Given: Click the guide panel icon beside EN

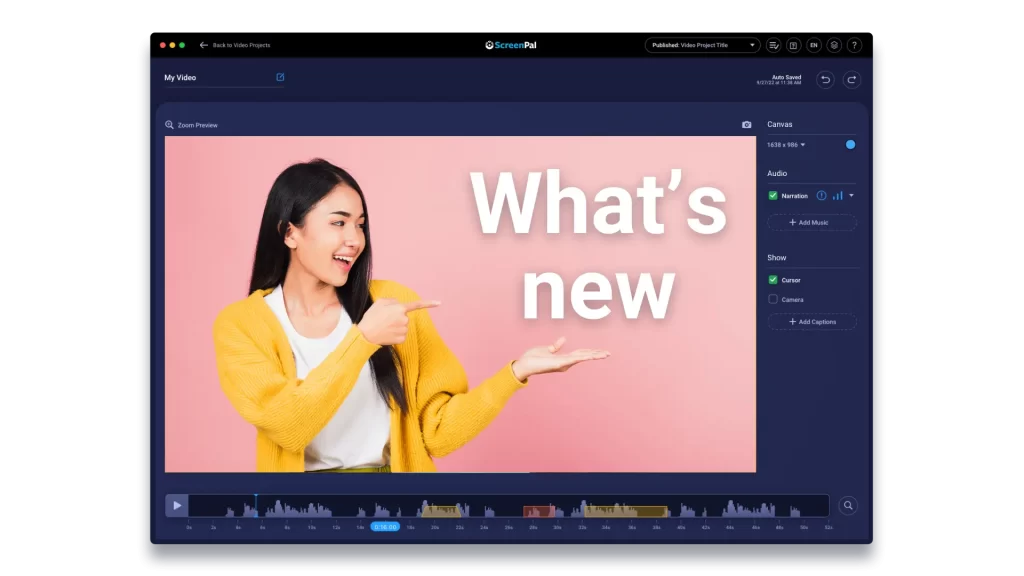Looking at the screenshot, I should pyautogui.click(x=793, y=45).
